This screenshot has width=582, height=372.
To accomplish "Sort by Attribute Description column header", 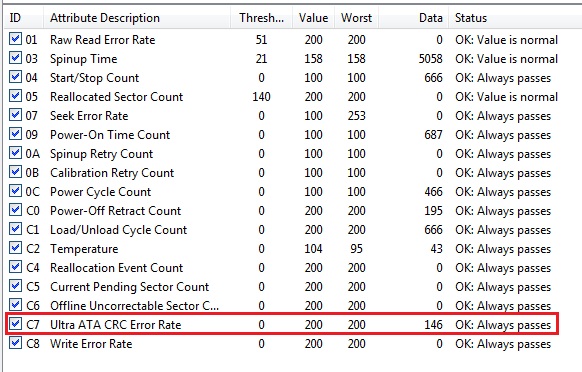I will (x=137, y=18).
